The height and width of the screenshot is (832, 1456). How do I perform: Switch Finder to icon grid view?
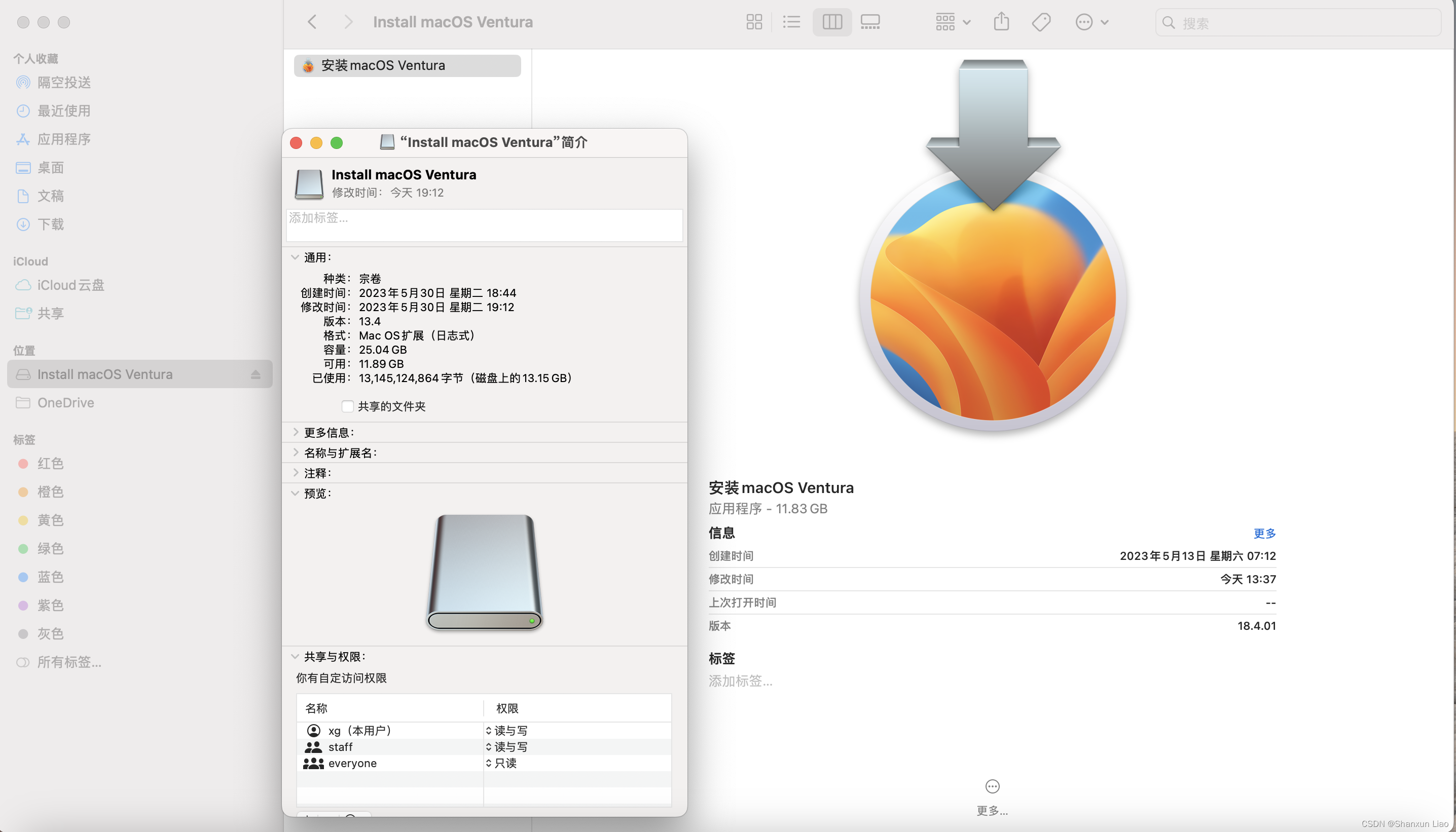click(754, 22)
